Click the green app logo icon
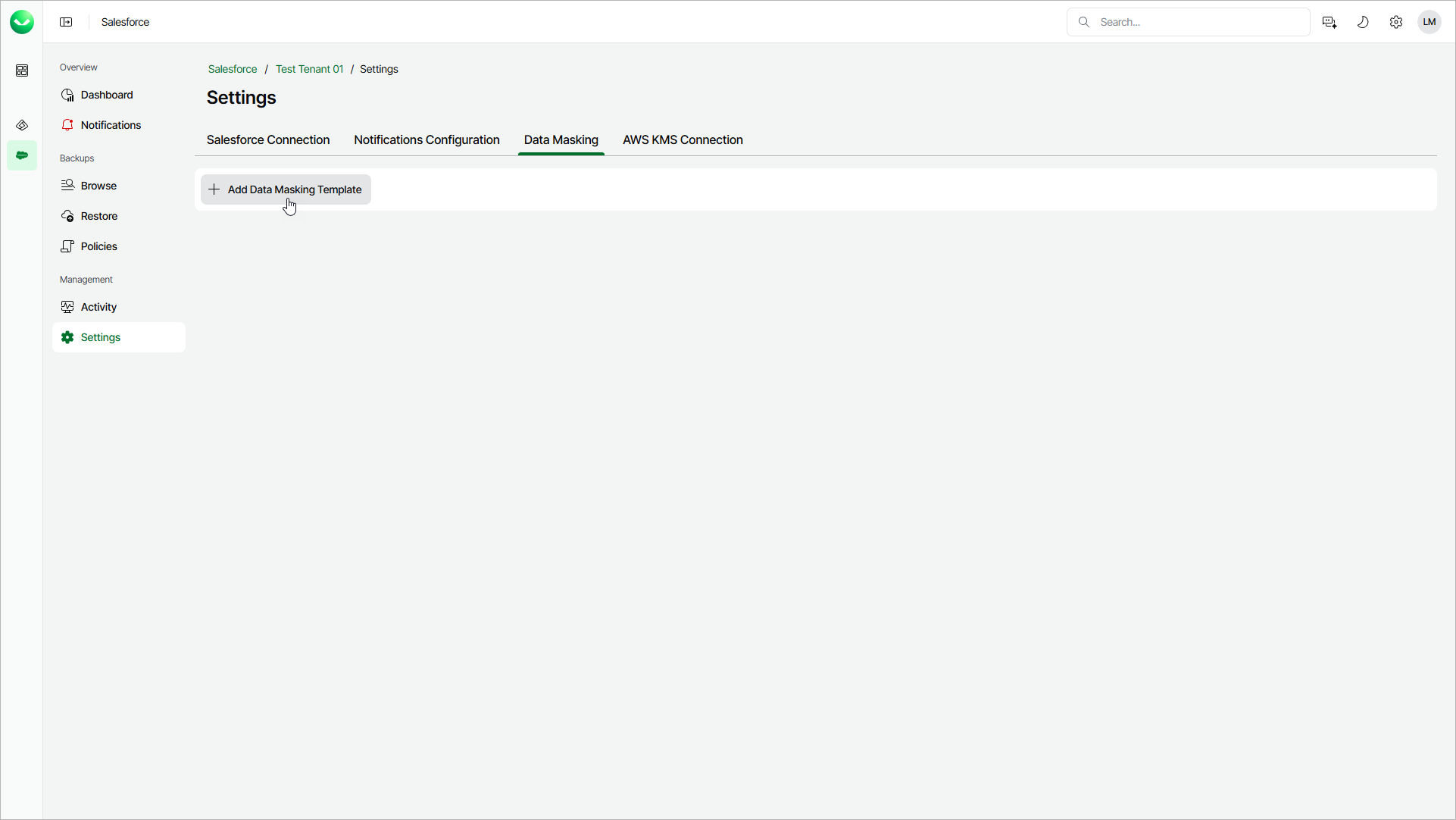Screen dimensions: 1456x820 coord(22,22)
